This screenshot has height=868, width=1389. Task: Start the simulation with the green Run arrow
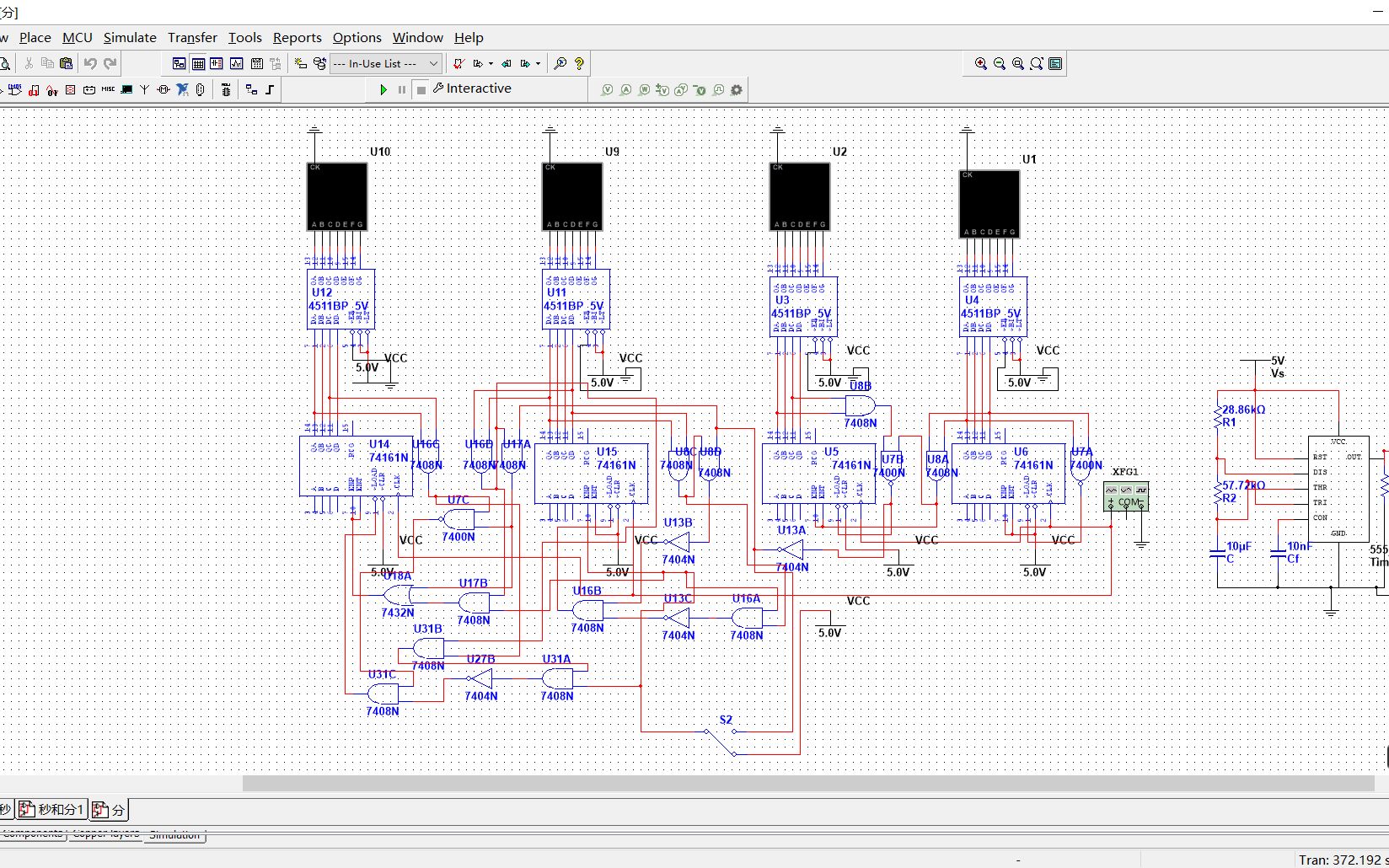pos(383,89)
